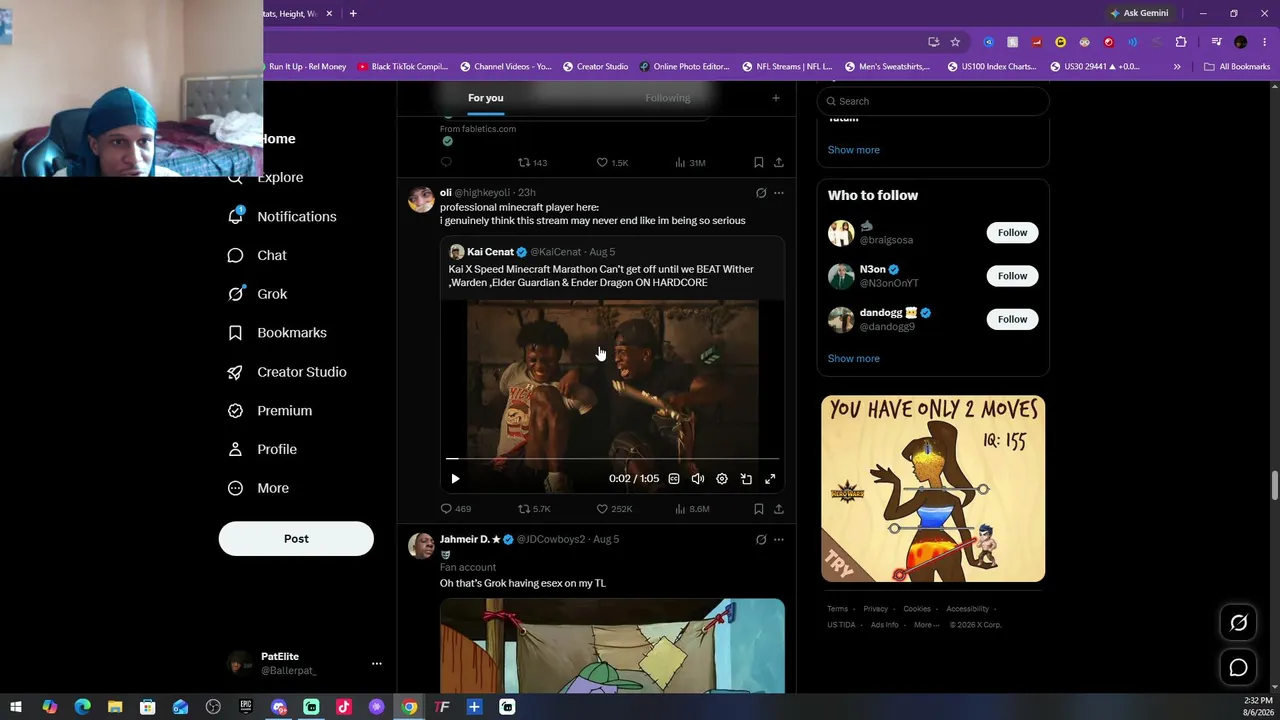
Task: Open Profile from the sidebar
Action: click(x=263, y=450)
